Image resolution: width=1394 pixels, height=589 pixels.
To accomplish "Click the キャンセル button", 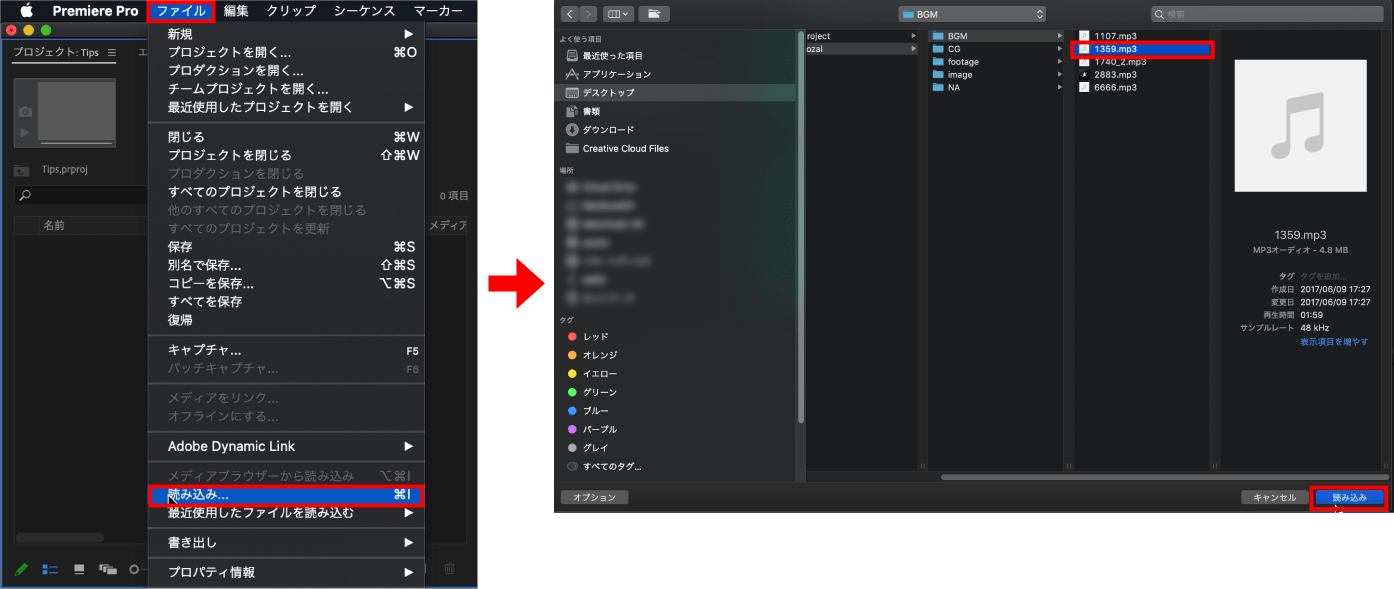I will (1274, 497).
